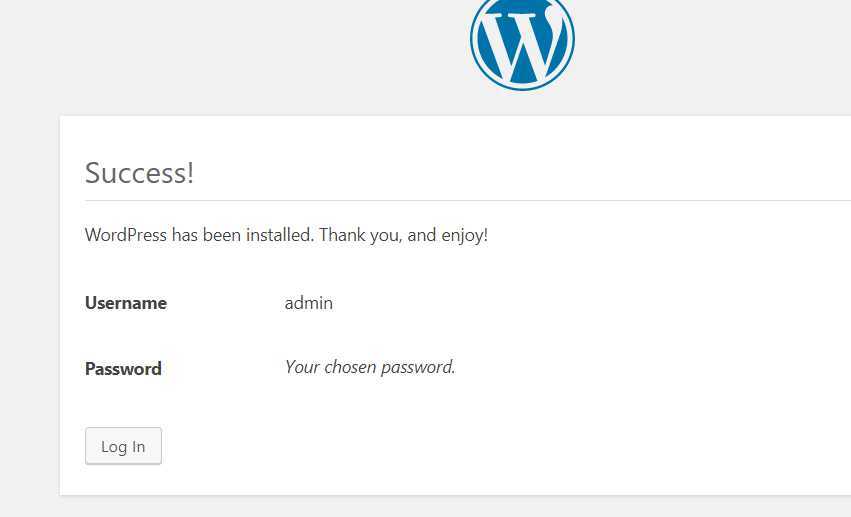
Task: Click the blank white space right of admin
Action: [543, 303]
